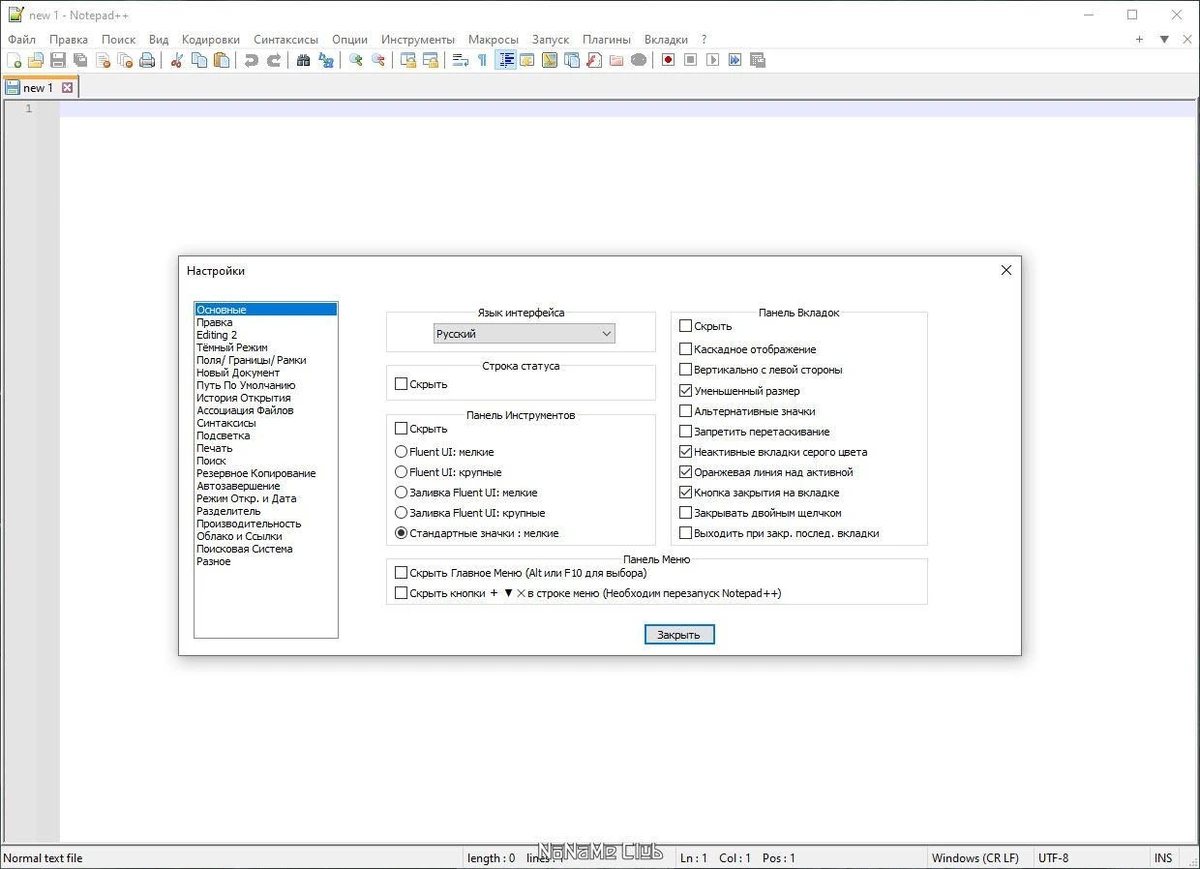Screen dimensions: 1200x869
Task: Click the Stop Recording macro icon
Action: tap(690, 60)
